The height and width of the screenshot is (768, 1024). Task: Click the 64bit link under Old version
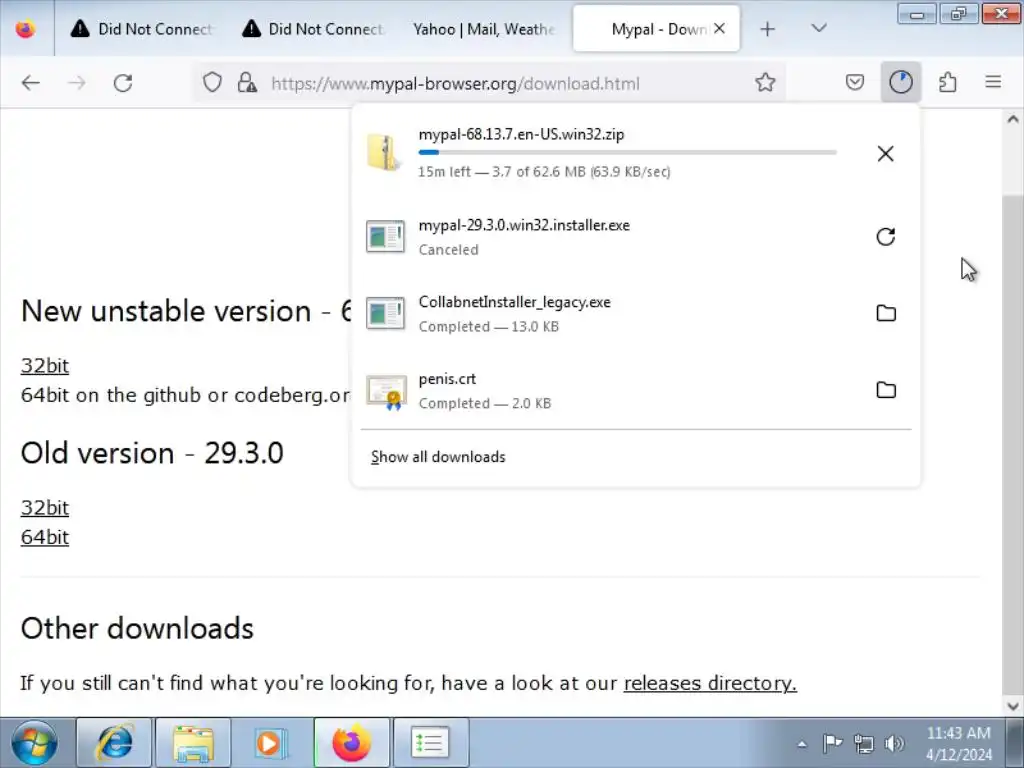44,537
